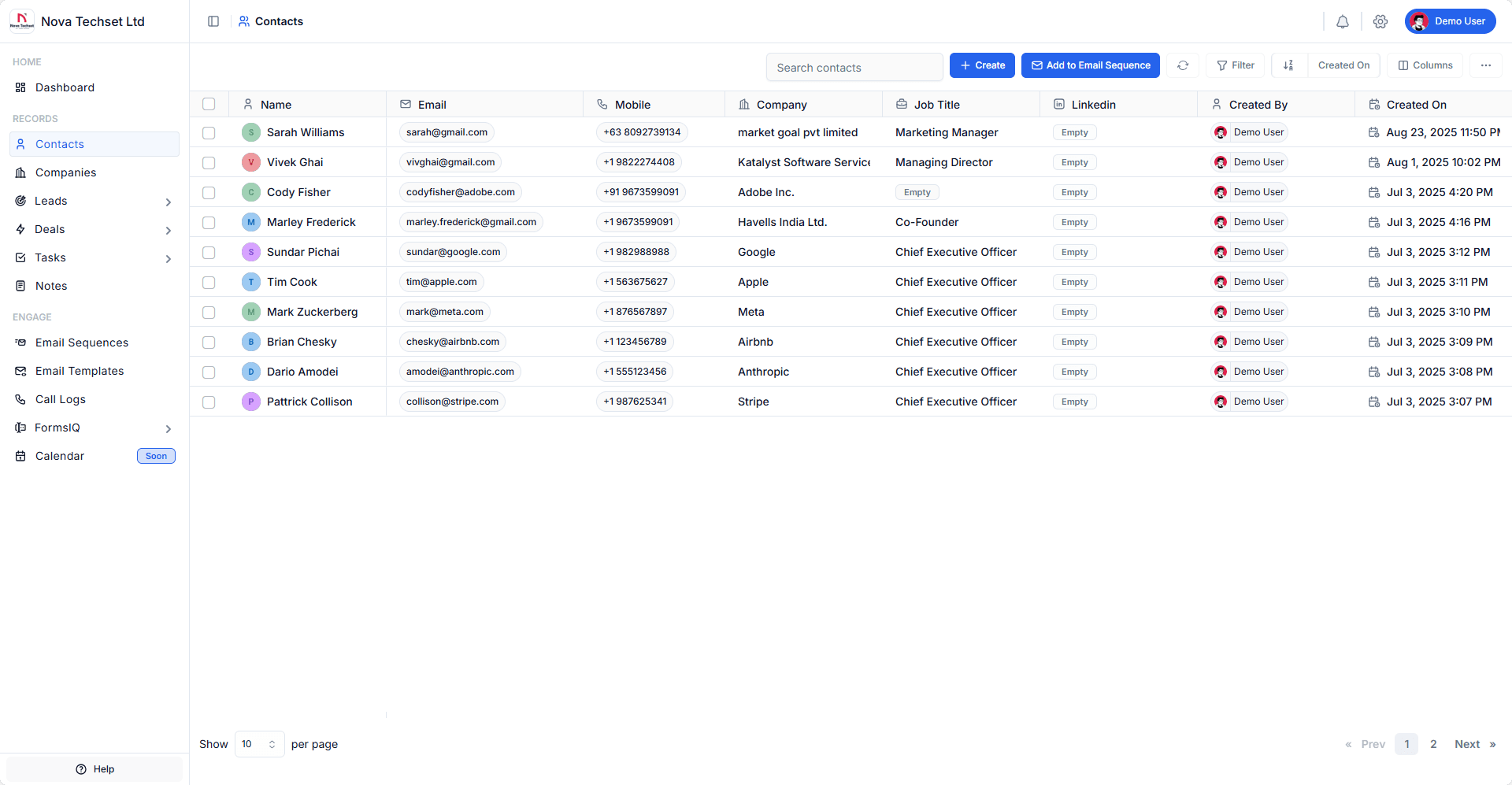Click the refresh contacts icon
This screenshot has width=1512, height=785.
[1183, 65]
